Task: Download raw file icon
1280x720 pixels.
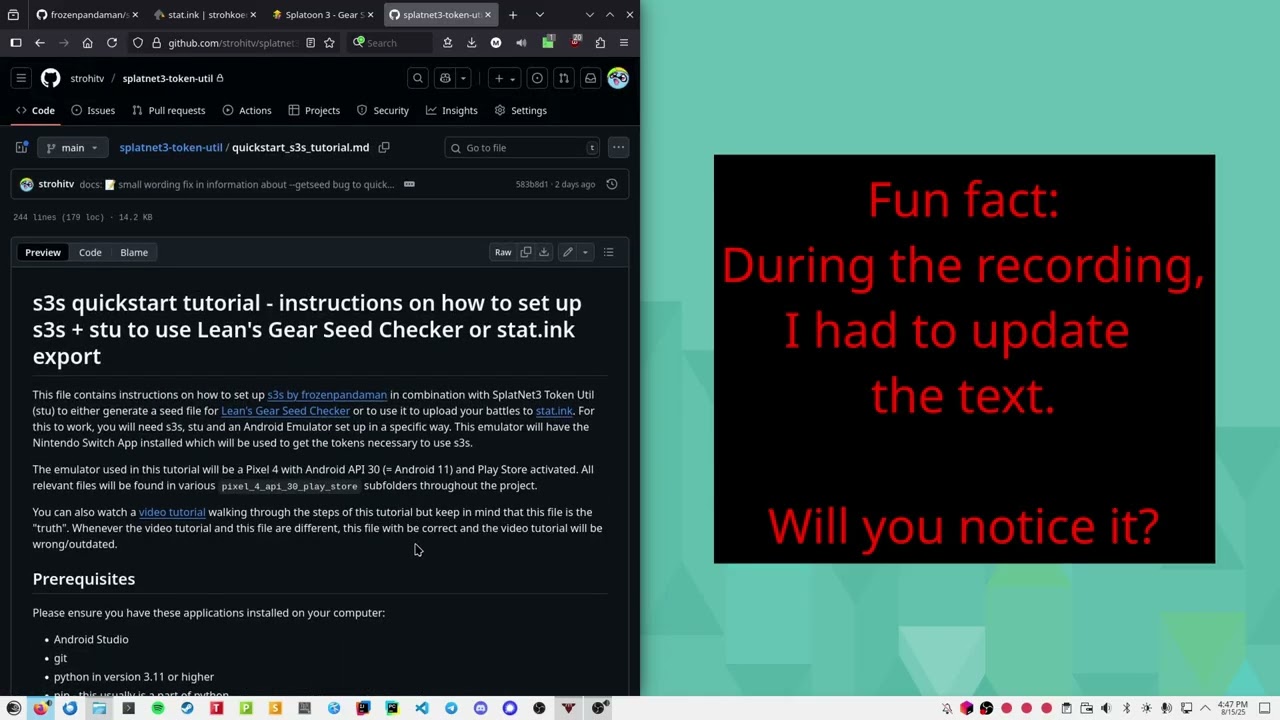Action: 544,252
